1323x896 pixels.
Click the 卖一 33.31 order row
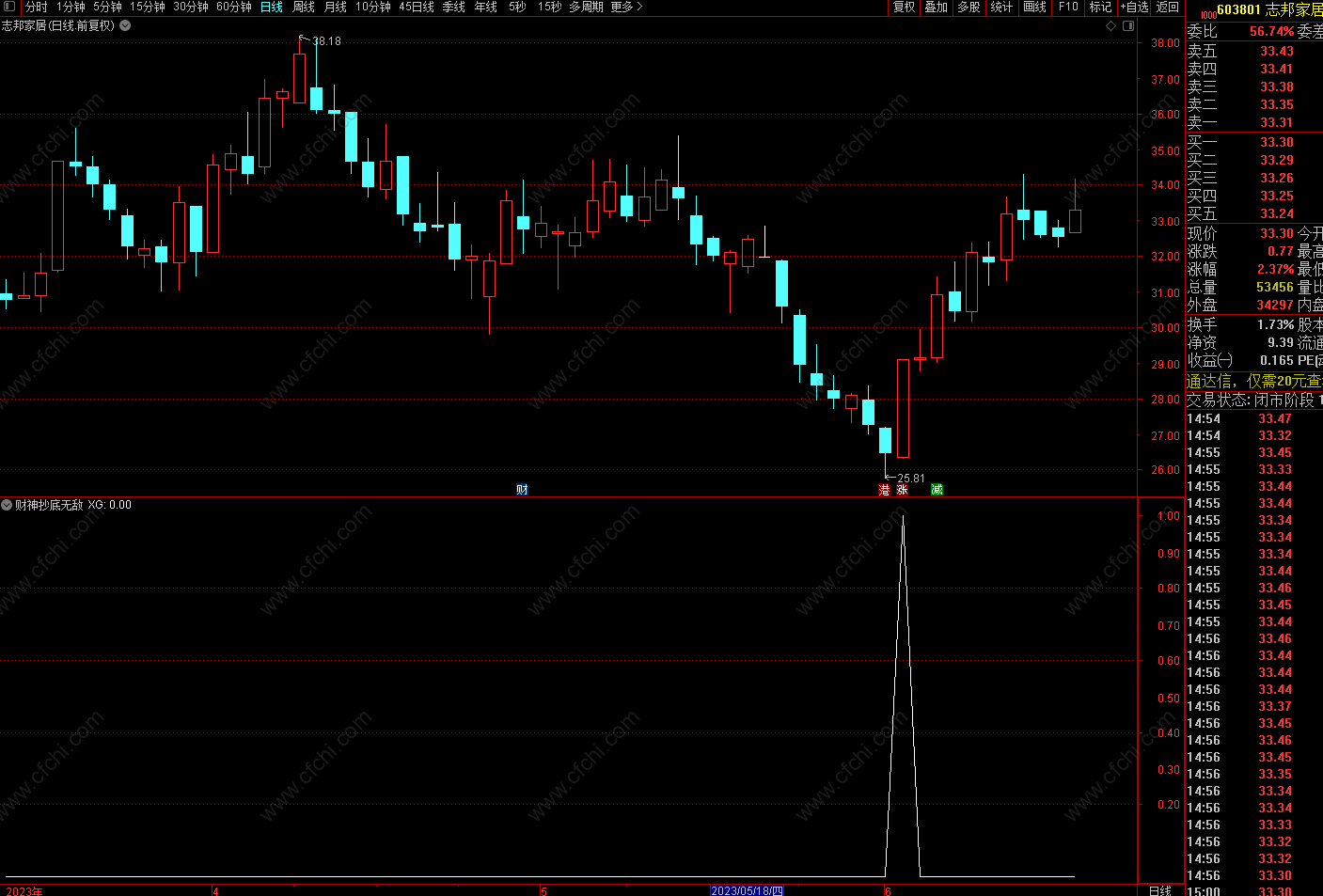click(x=1254, y=122)
